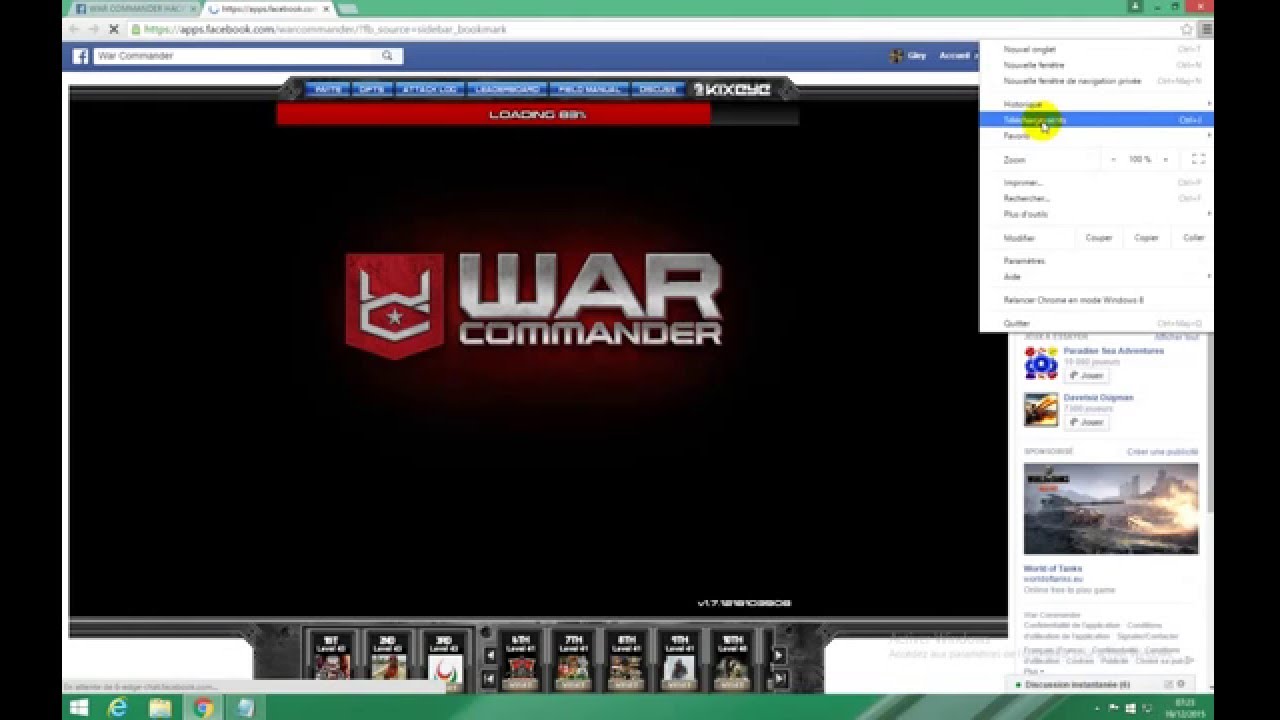Click the Créer une publicité link
Screen dimensions: 1280x720
(1162, 452)
